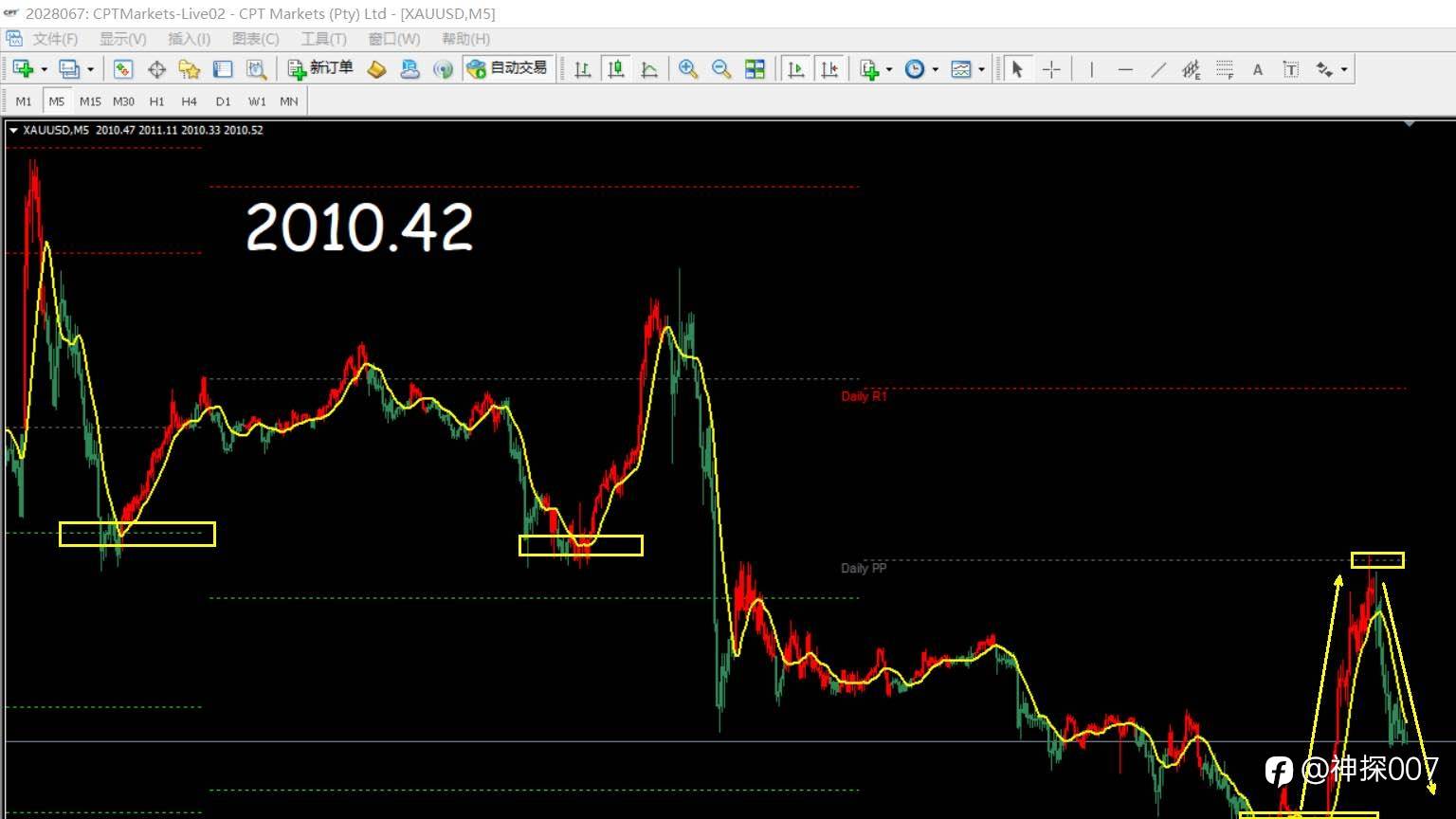Draw a trendline with the line tool
The width and height of the screenshot is (1456, 819).
(1158, 69)
